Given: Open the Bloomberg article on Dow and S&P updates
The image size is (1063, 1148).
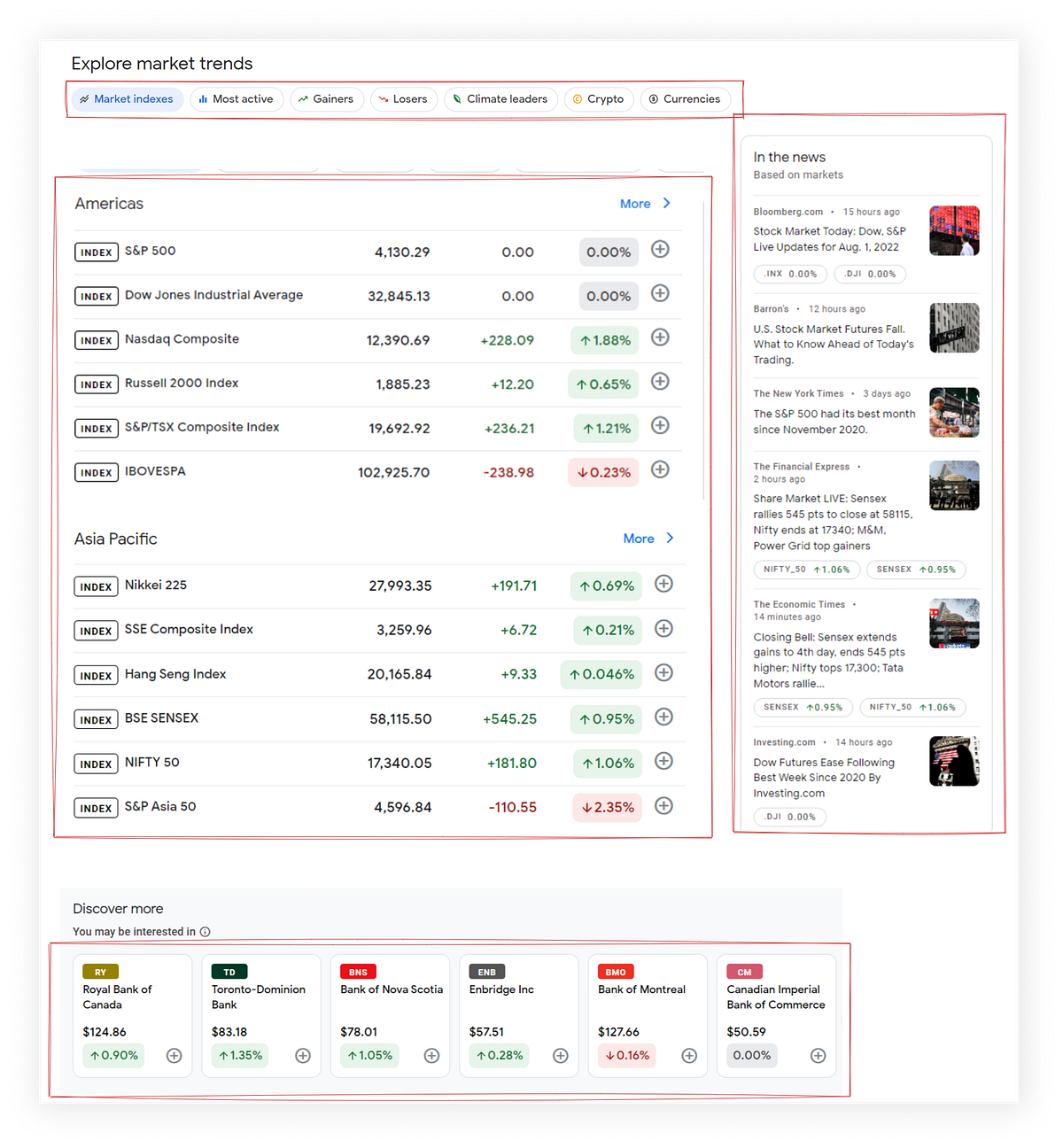Looking at the screenshot, I should [828, 239].
